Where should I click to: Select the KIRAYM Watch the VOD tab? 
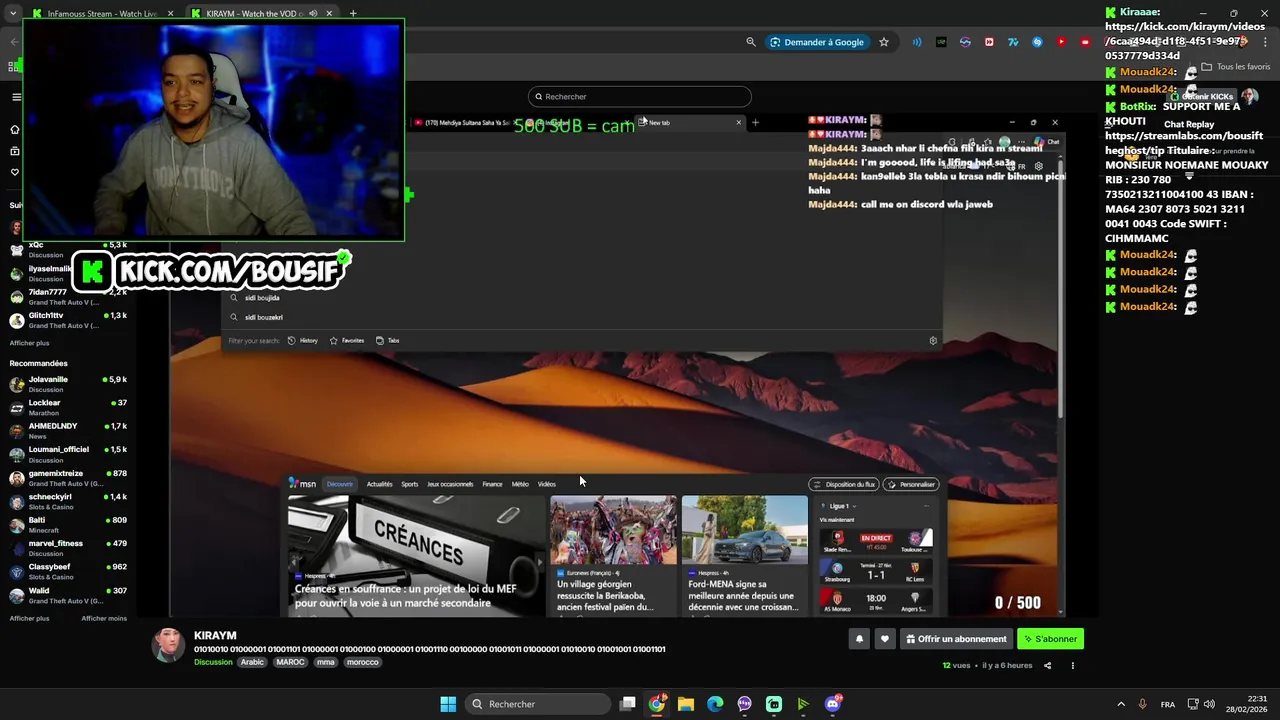point(261,14)
